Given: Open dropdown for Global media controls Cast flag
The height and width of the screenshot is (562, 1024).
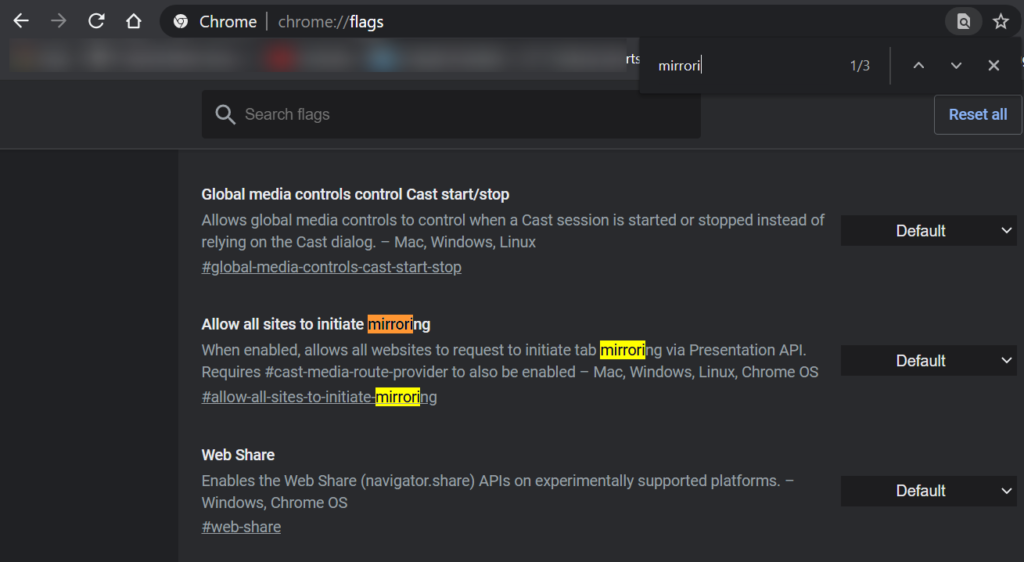Looking at the screenshot, I should pyautogui.click(x=928, y=230).
